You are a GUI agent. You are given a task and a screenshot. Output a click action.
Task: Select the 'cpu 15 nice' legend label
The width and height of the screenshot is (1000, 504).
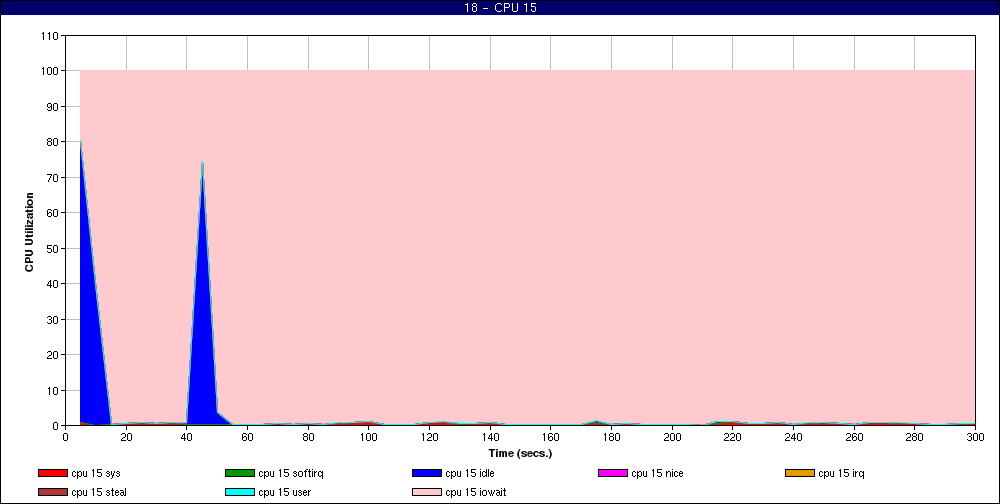[x=657, y=473]
